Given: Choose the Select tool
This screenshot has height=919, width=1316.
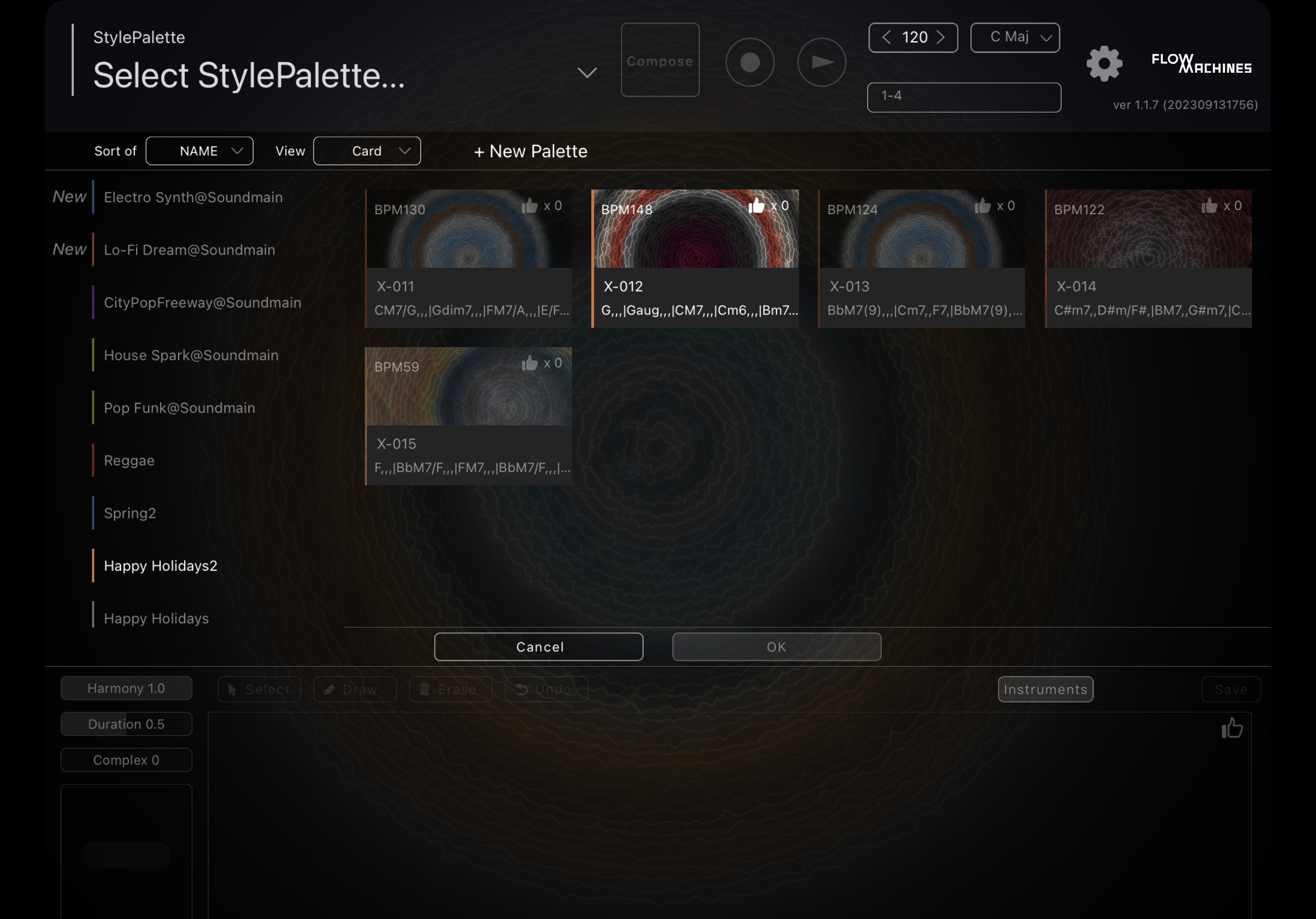Looking at the screenshot, I should coord(259,689).
